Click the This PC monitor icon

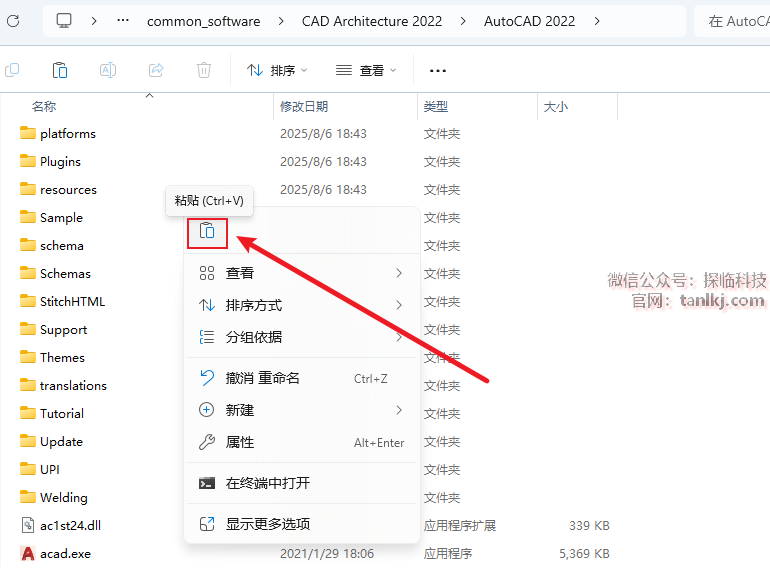click(64, 21)
